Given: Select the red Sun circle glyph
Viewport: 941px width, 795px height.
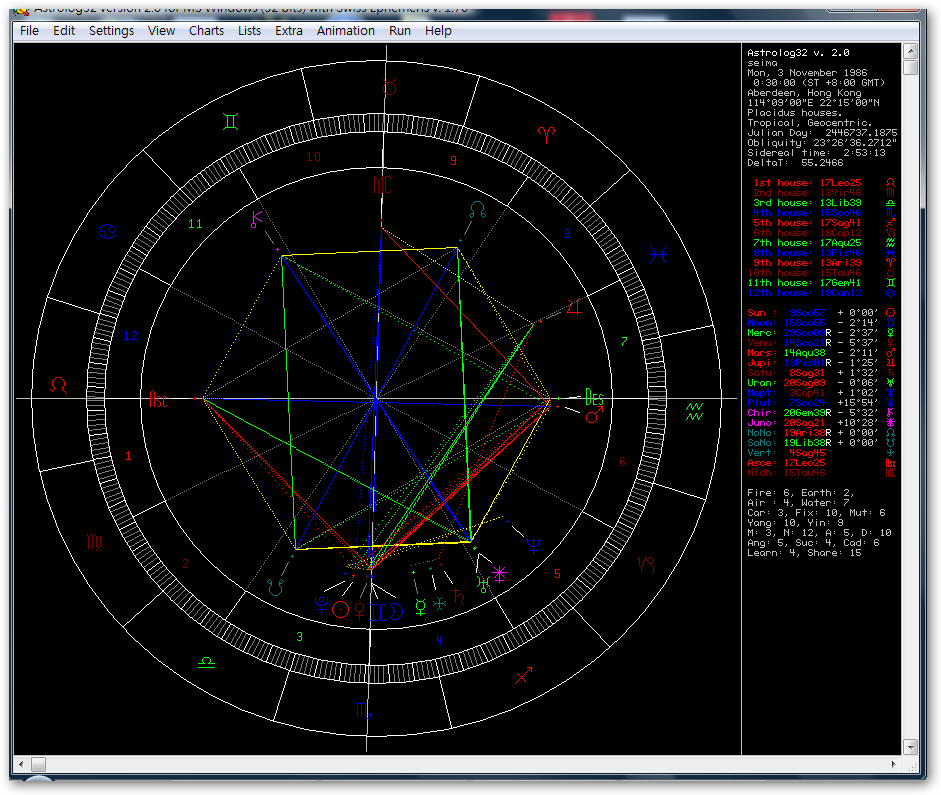Looking at the screenshot, I should (x=340, y=608).
